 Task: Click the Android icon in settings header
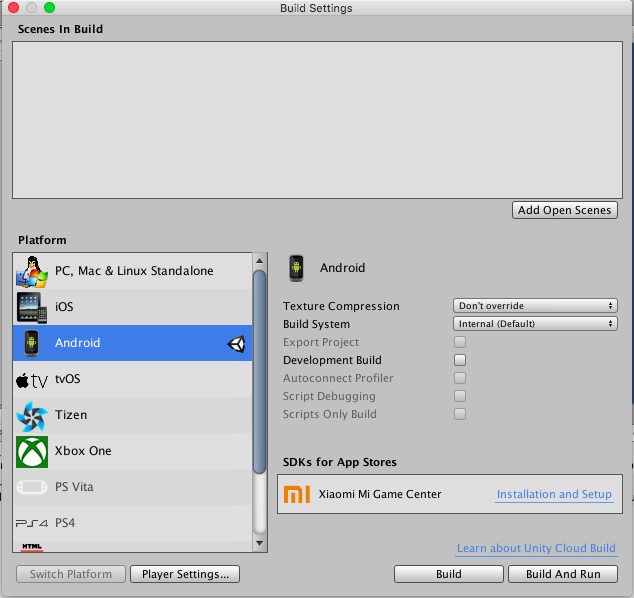click(296, 268)
